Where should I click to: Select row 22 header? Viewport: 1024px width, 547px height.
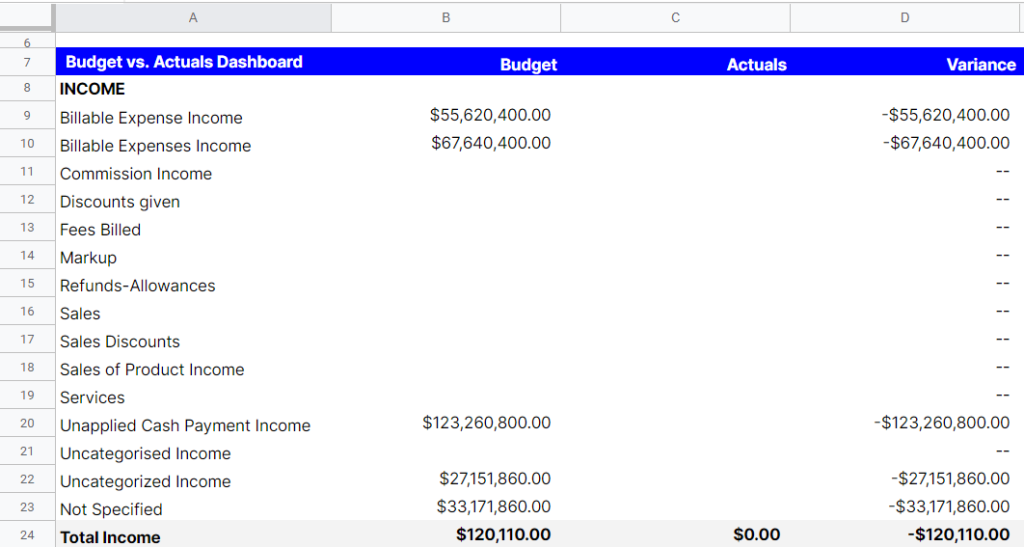[x=27, y=480]
